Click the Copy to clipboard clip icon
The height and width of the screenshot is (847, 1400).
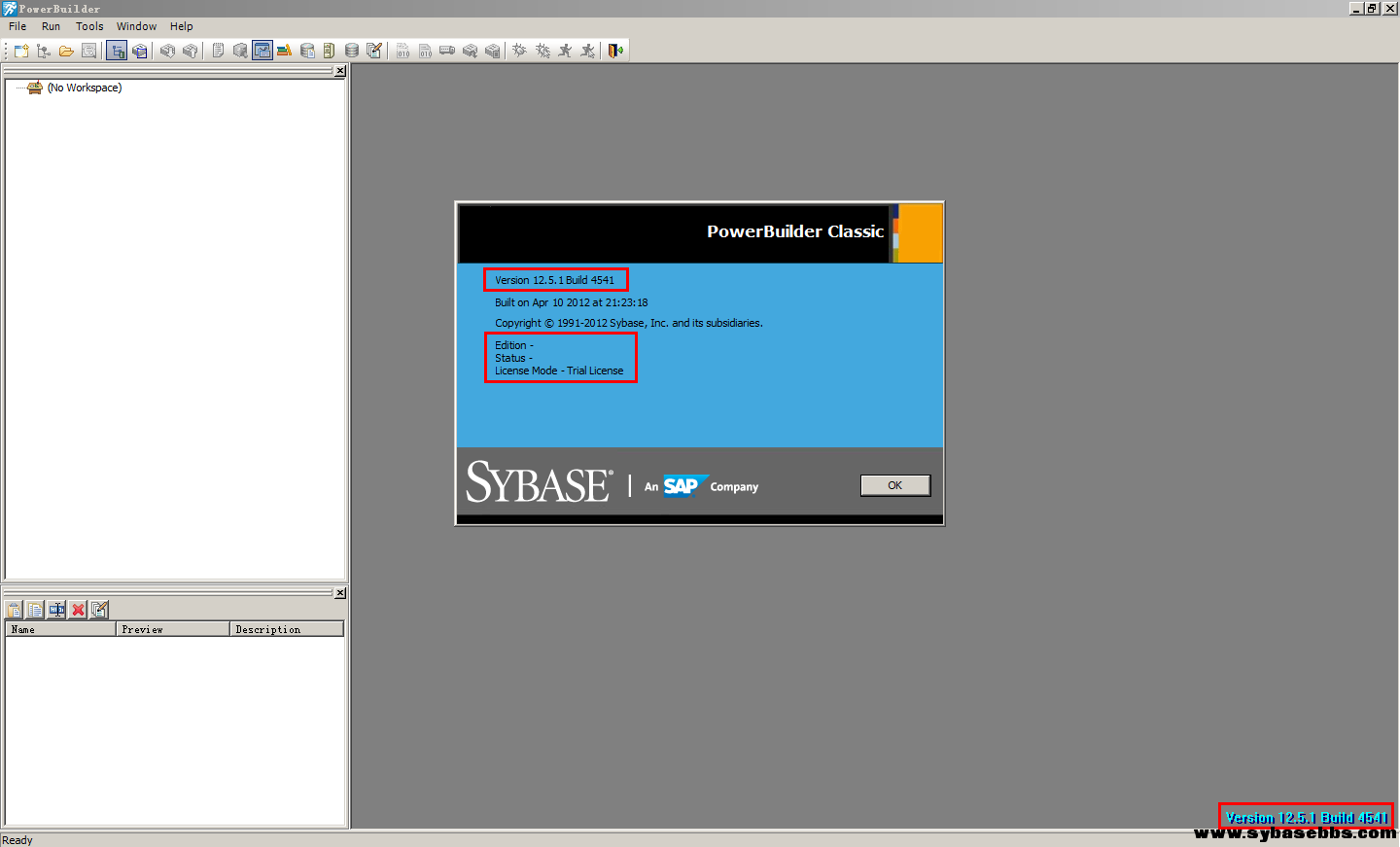[x=35, y=610]
